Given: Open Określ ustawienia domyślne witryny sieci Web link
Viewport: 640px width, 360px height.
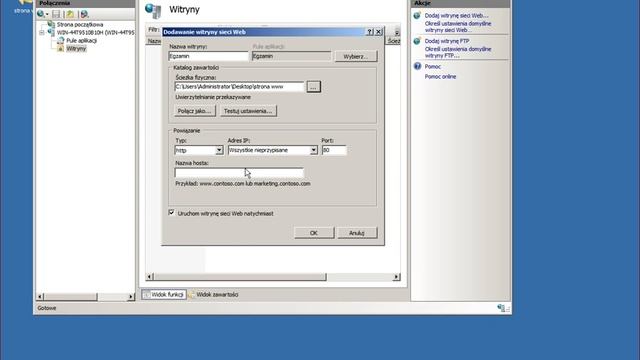Looking at the screenshot, I should pyautogui.click(x=458, y=27).
